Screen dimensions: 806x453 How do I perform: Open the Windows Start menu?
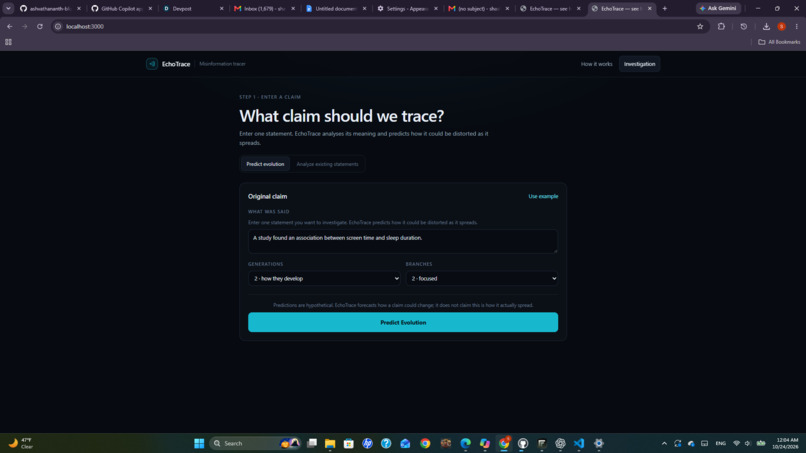coord(199,443)
